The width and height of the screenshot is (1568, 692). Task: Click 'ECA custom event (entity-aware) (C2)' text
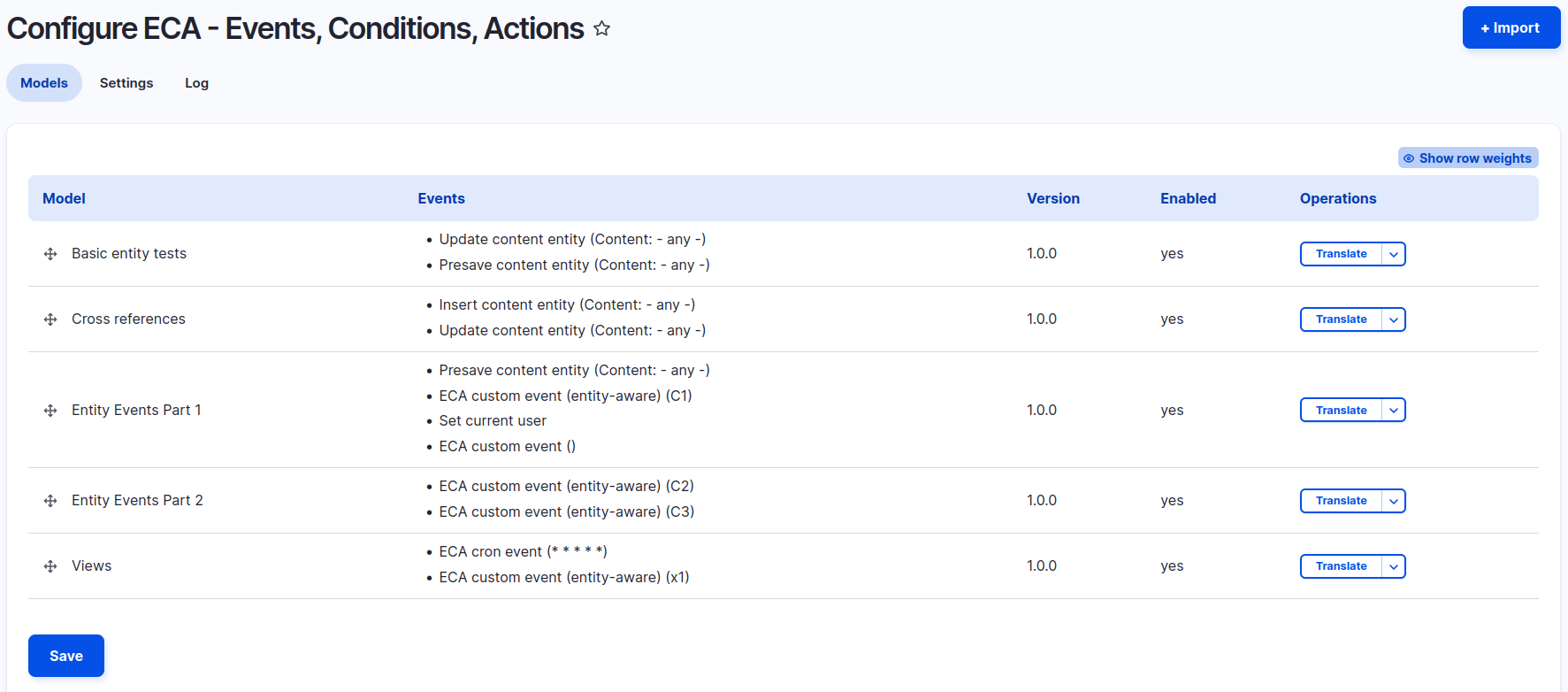[x=566, y=487]
